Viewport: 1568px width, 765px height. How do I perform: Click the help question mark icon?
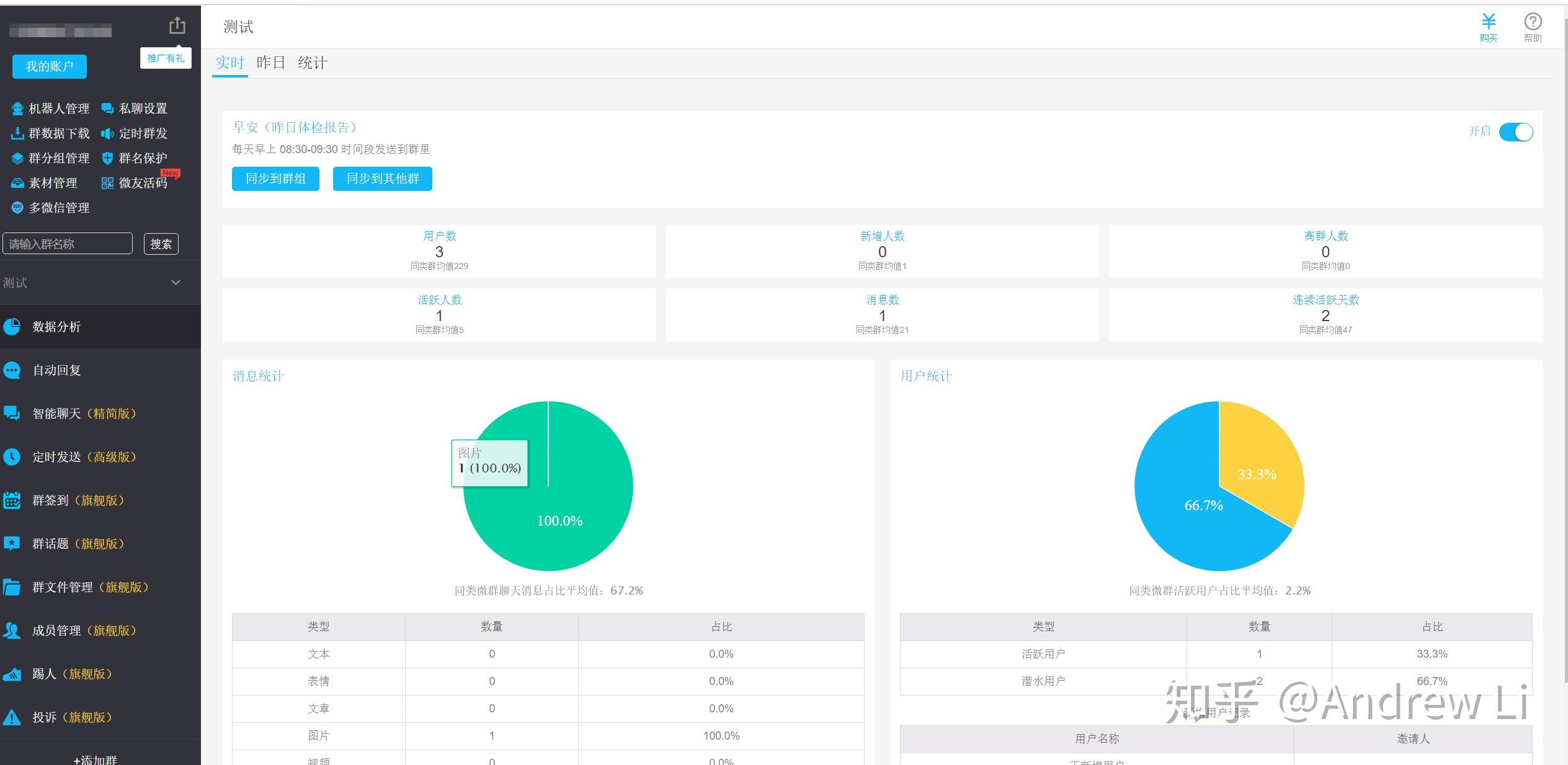[x=1533, y=22]
